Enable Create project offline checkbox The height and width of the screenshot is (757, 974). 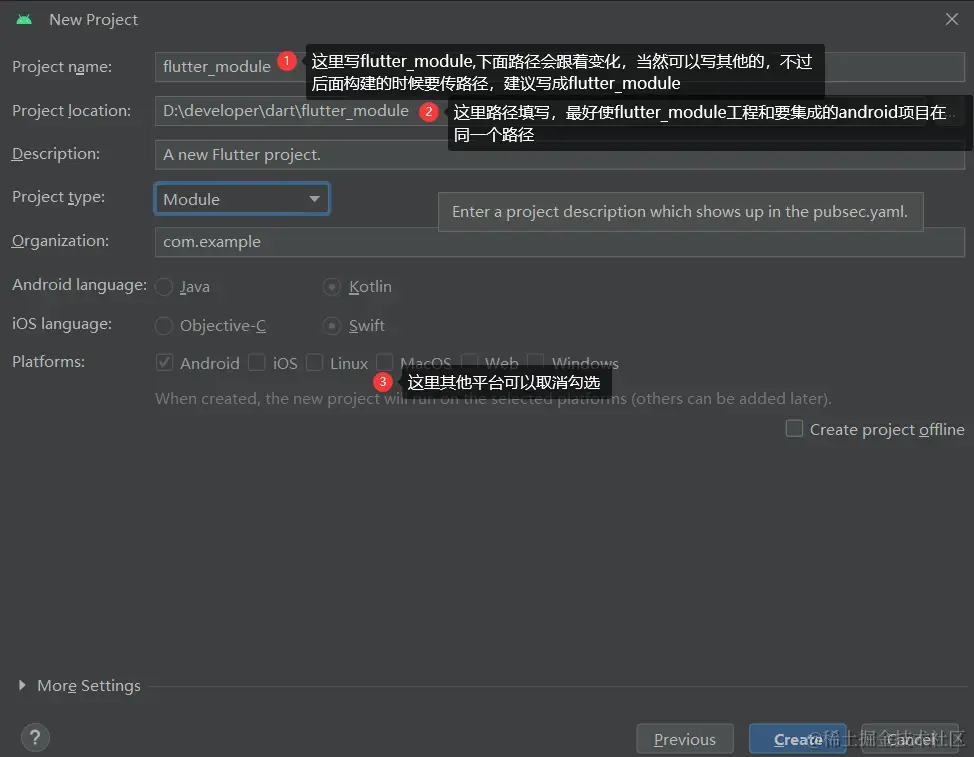794,428
